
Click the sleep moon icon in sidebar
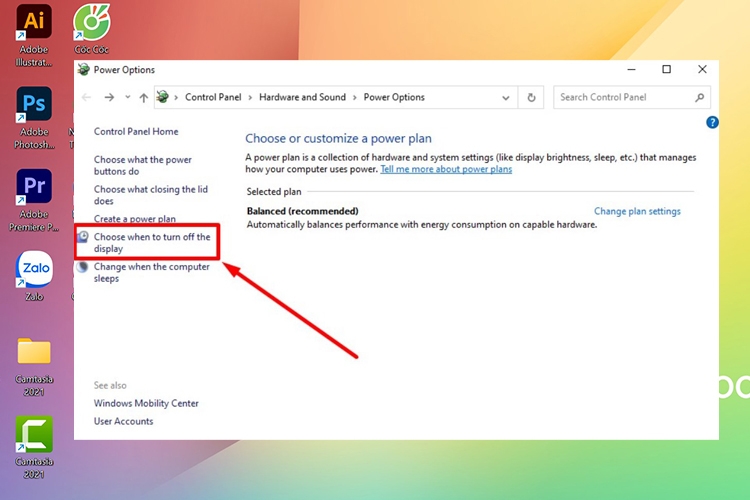coord(83,267)
